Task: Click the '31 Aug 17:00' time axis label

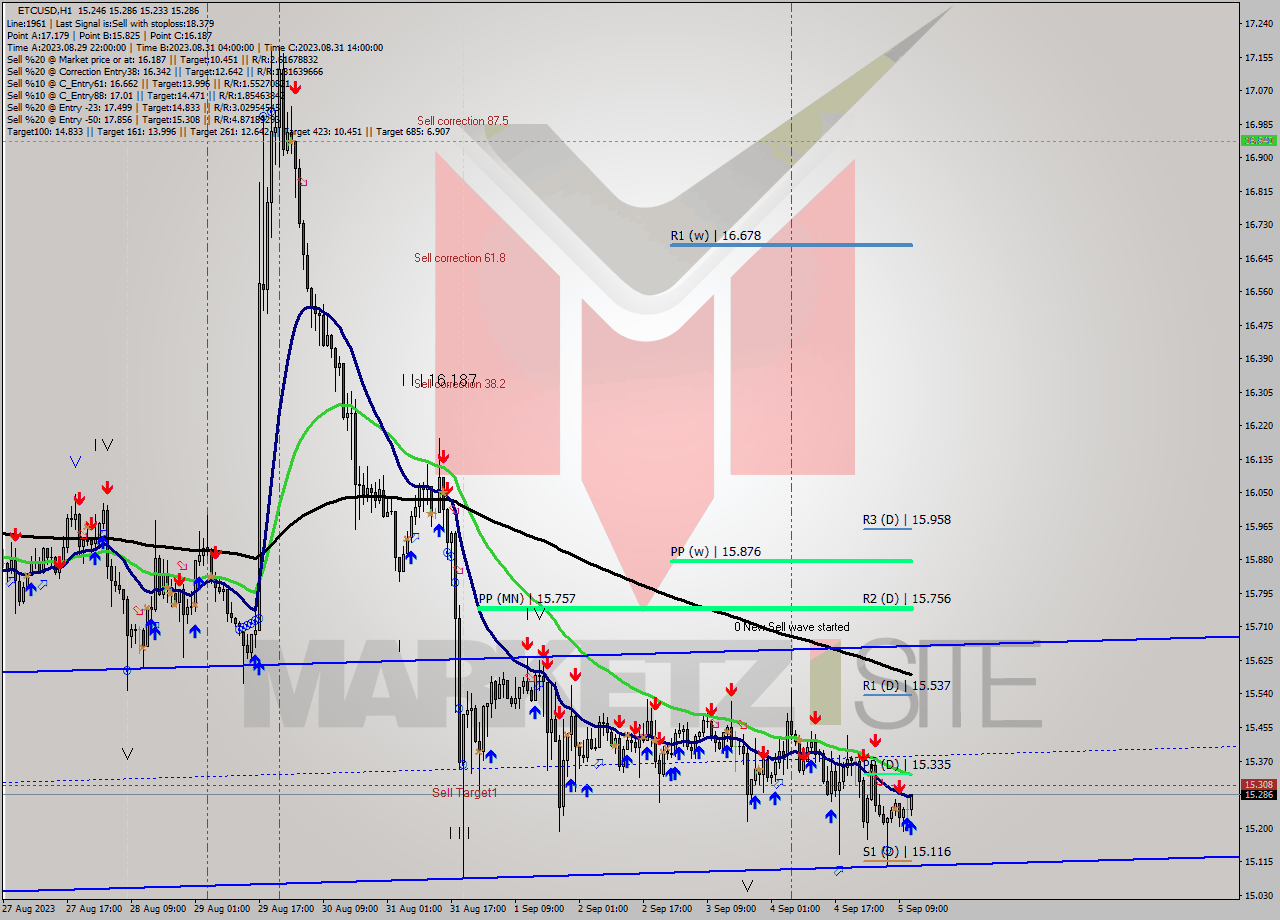Action: [480, 909]
